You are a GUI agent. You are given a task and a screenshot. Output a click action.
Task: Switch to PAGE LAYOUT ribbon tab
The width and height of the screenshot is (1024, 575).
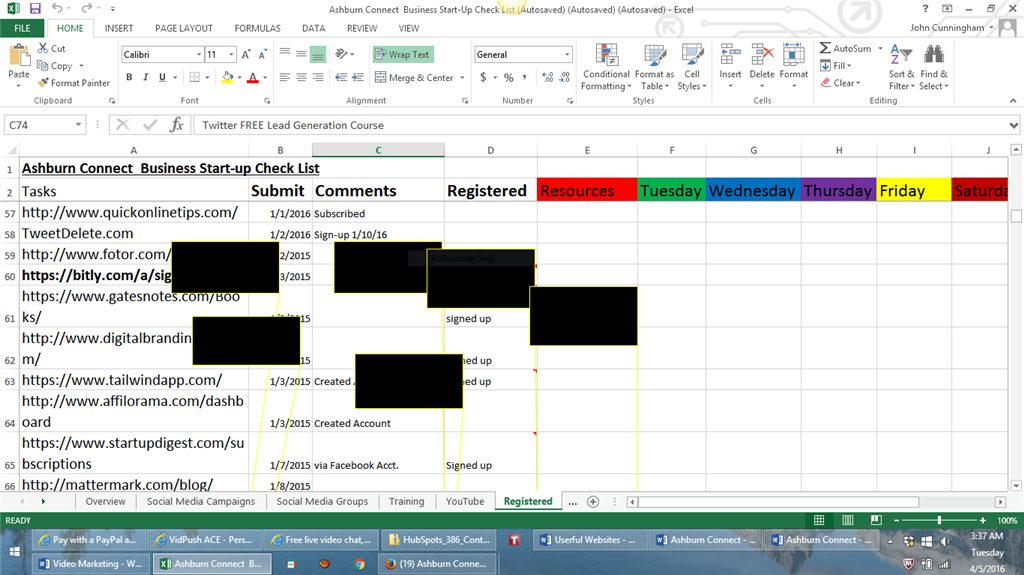(184, 28)
